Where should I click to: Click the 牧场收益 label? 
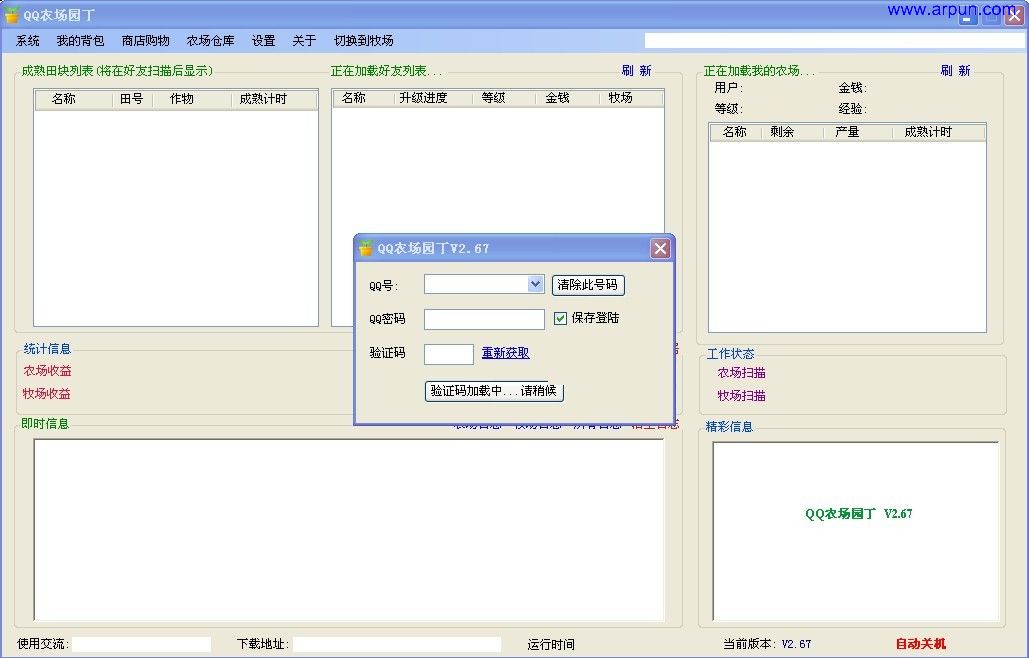47,394
